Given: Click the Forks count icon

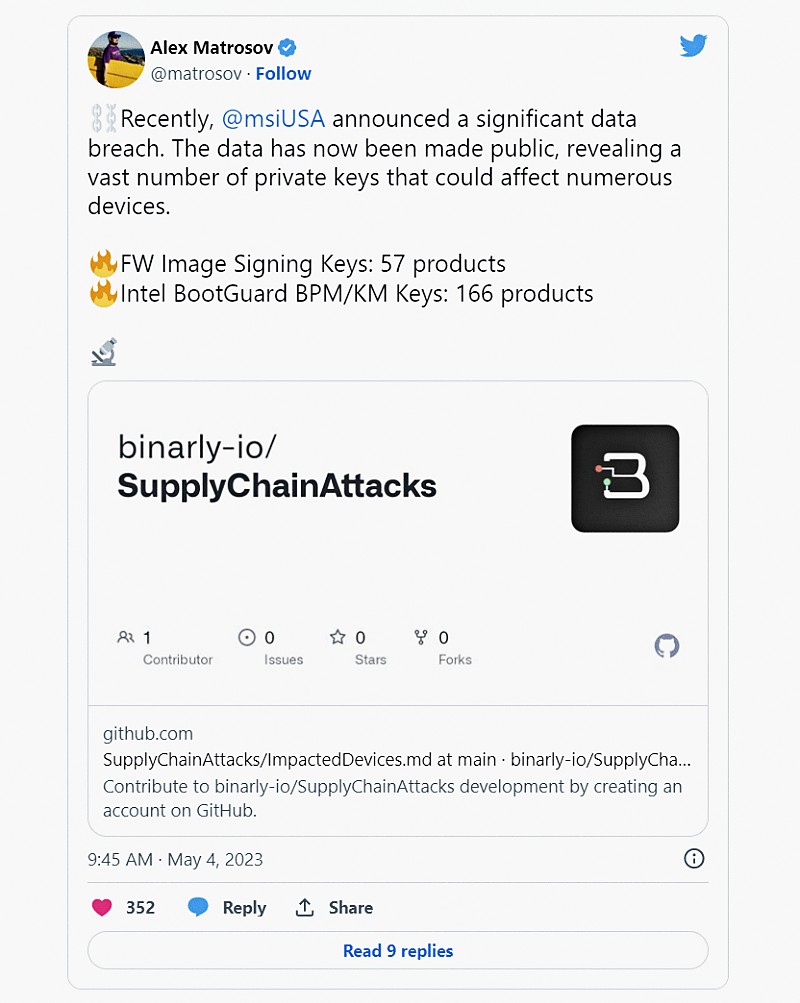Looking at the screenshot, I should 421,637.
